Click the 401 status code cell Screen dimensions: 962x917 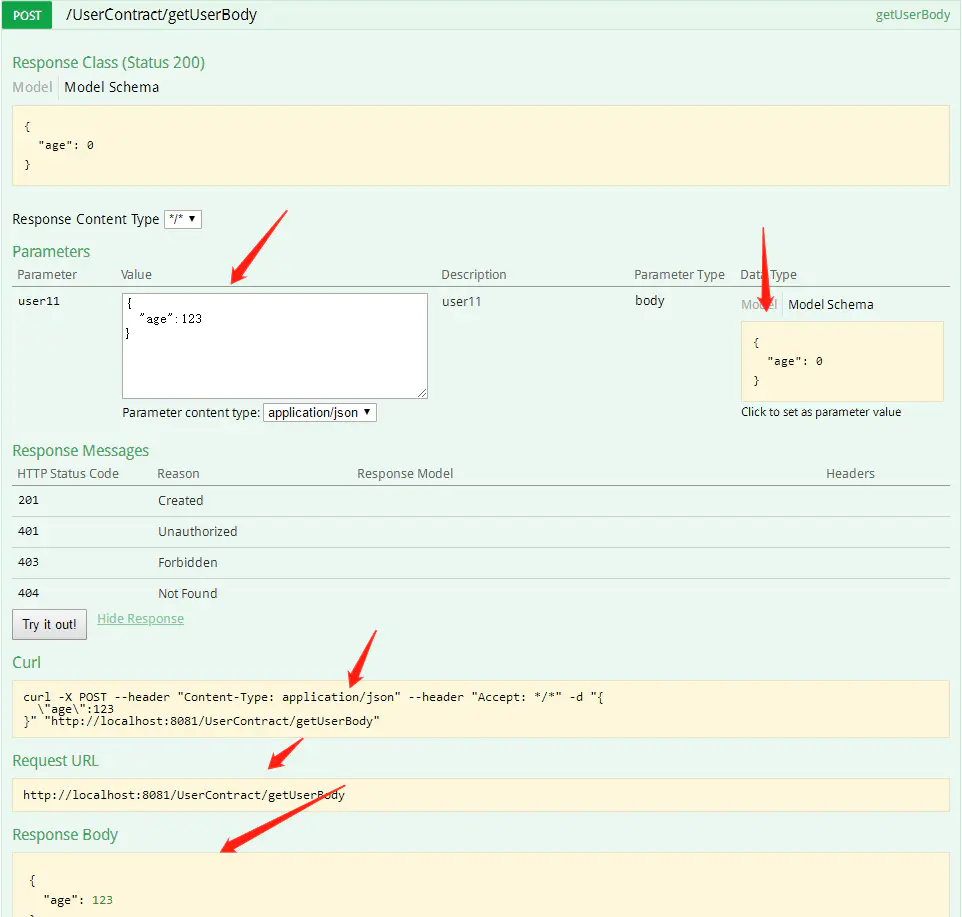pos(28,531)
